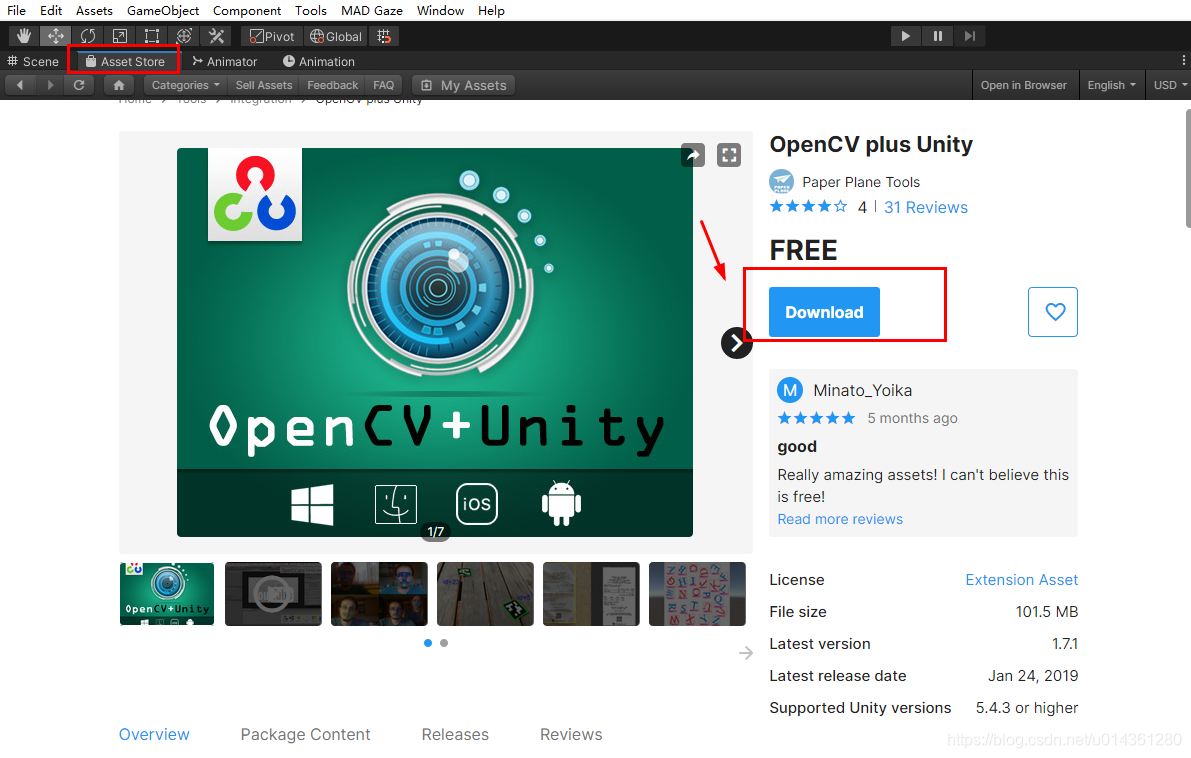The width and height of the screenshot is (1191, 758).
Task: Select the alphabet letters thumbnail
Action: (x=697, y=594)
